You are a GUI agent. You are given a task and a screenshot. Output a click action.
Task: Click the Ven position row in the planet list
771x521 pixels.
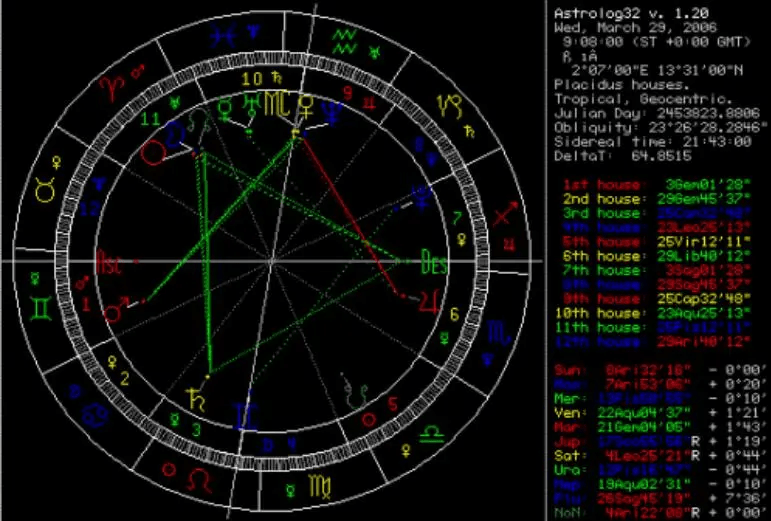coord(660,412)
